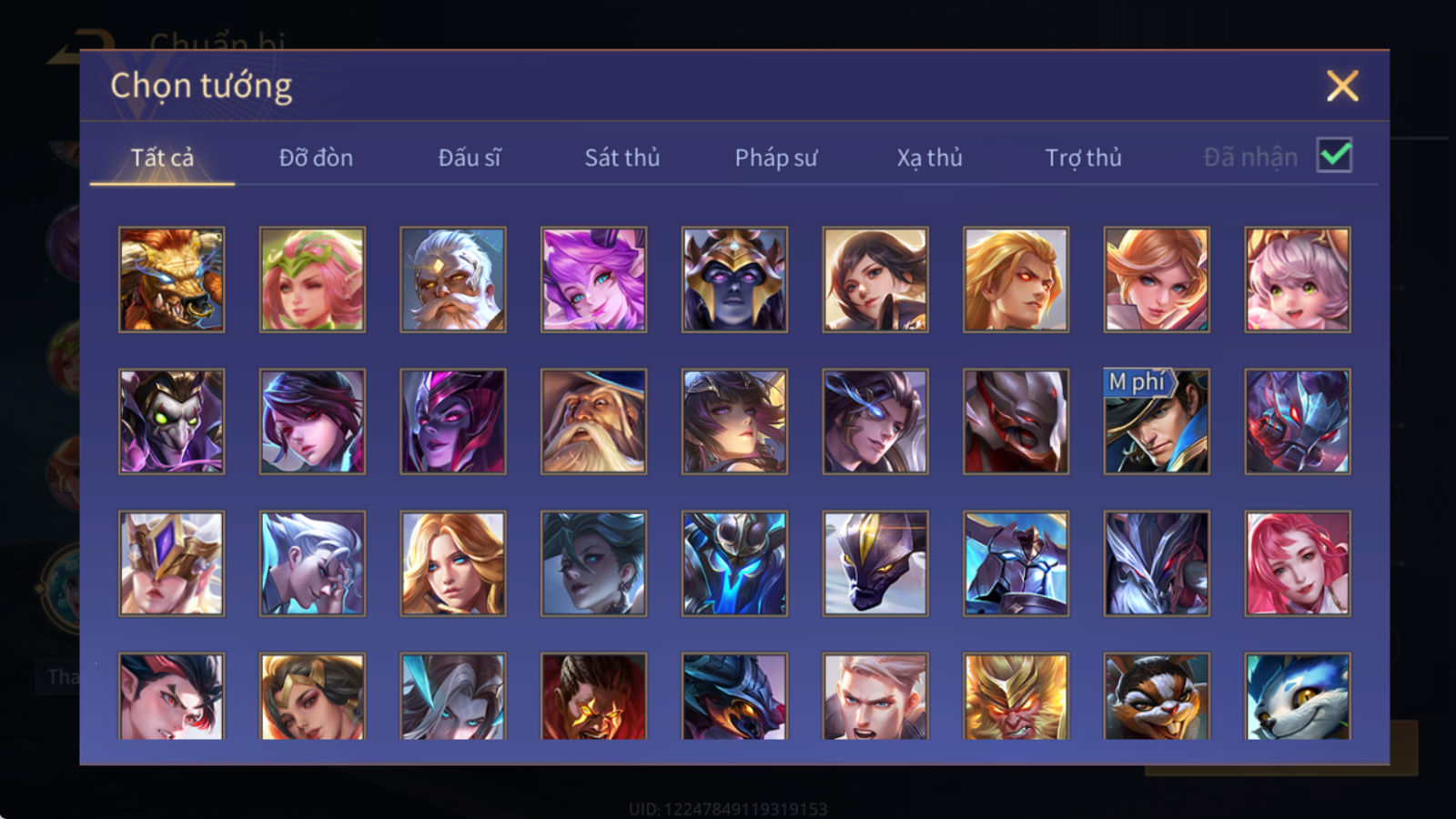The image size is (1456, 819).
Task: Choose the blonde wavy-haired woman hero
Action: coord(452,563)
